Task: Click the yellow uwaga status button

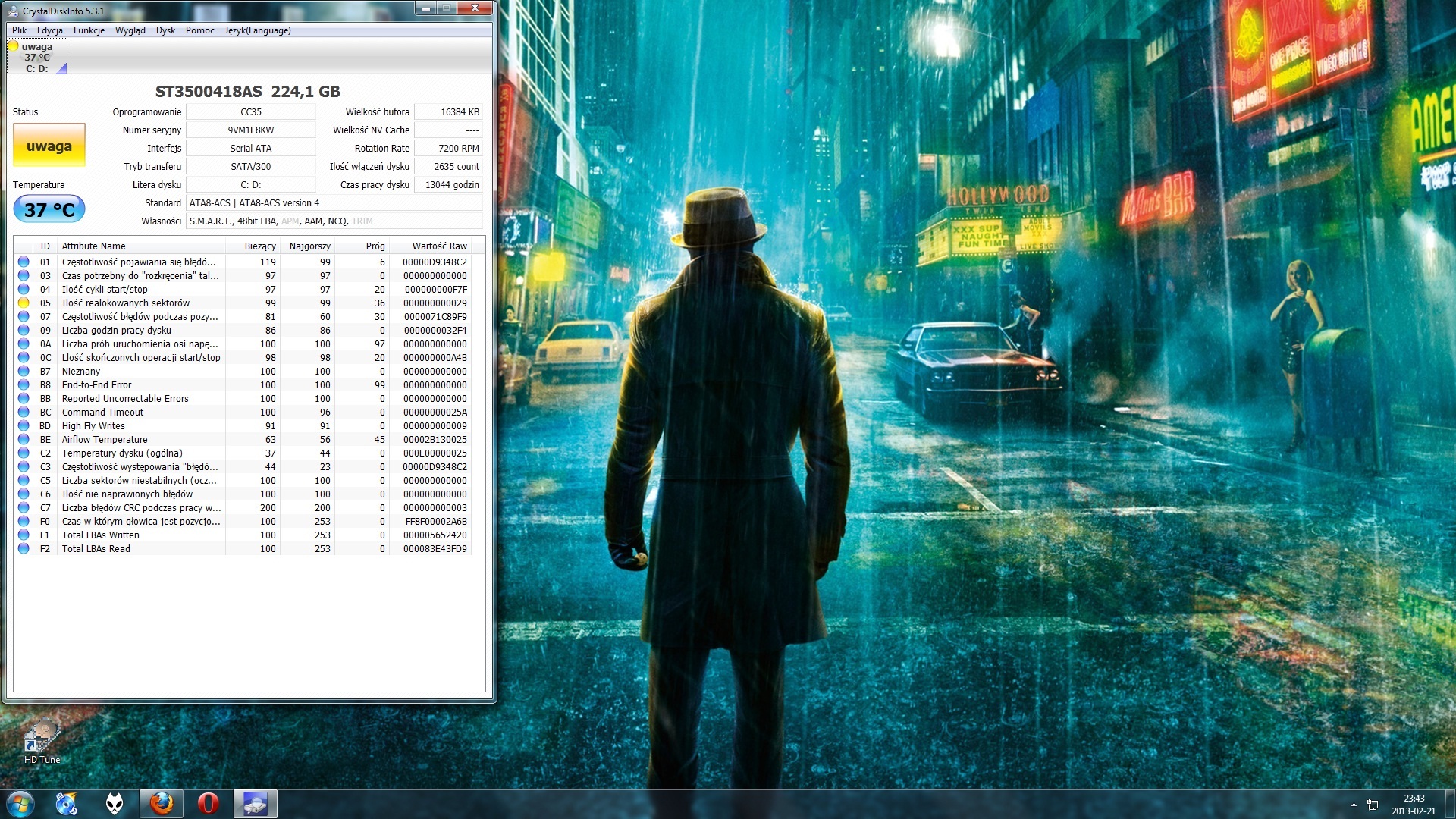Action: [49, 146]
